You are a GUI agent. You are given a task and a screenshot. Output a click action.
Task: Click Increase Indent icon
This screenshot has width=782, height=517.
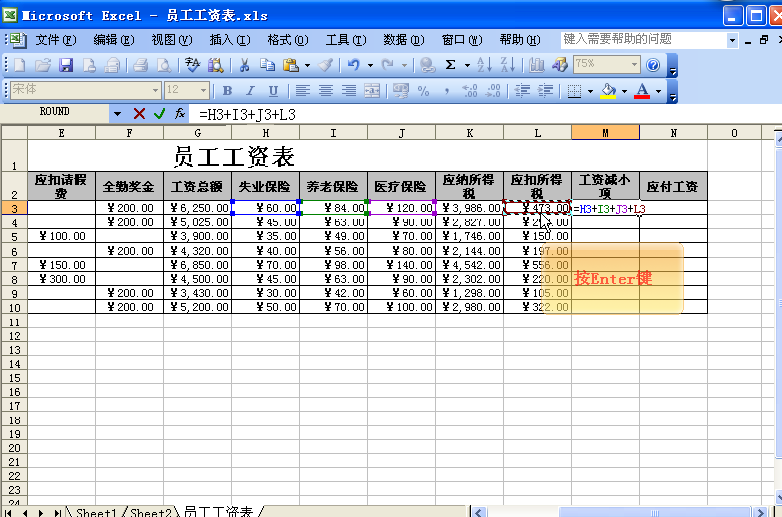[x=546, y=91]
